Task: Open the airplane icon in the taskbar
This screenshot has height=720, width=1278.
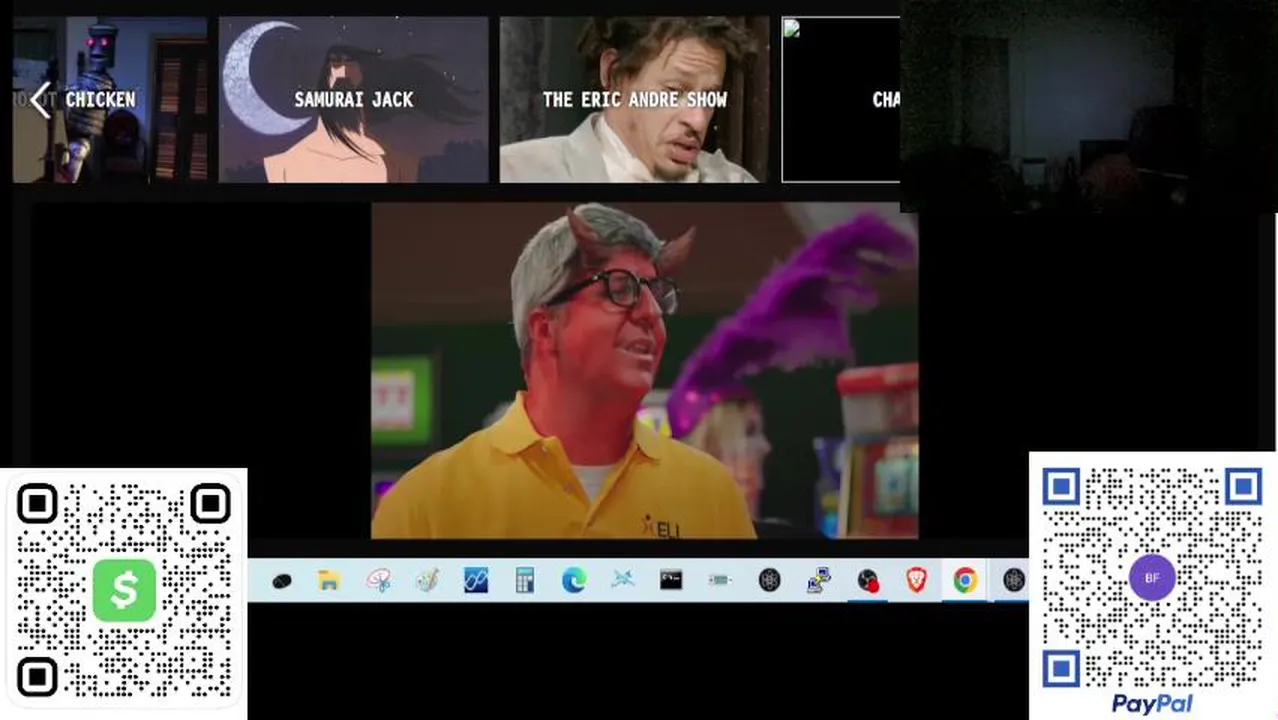Action: [622, 580]
